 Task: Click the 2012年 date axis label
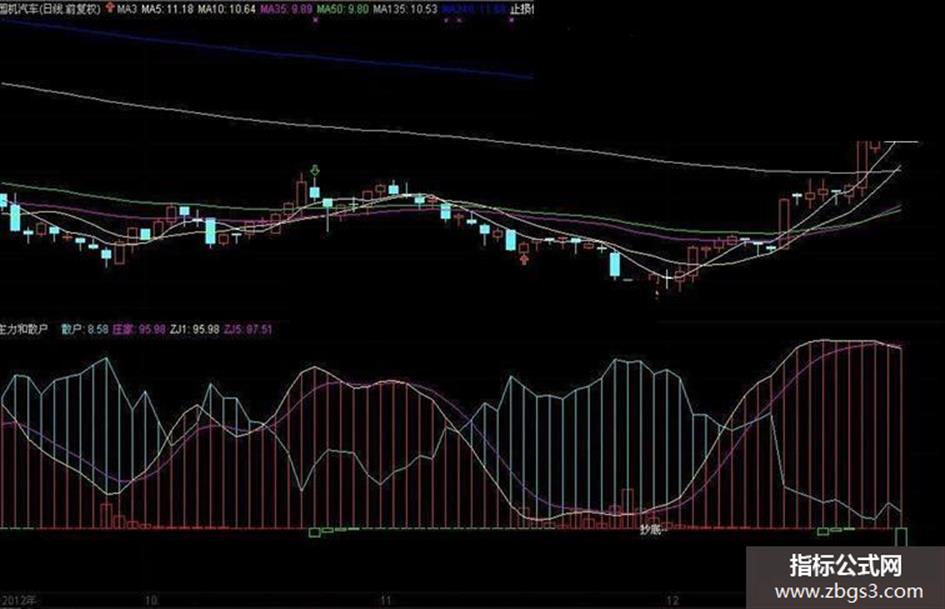[19, 601]
